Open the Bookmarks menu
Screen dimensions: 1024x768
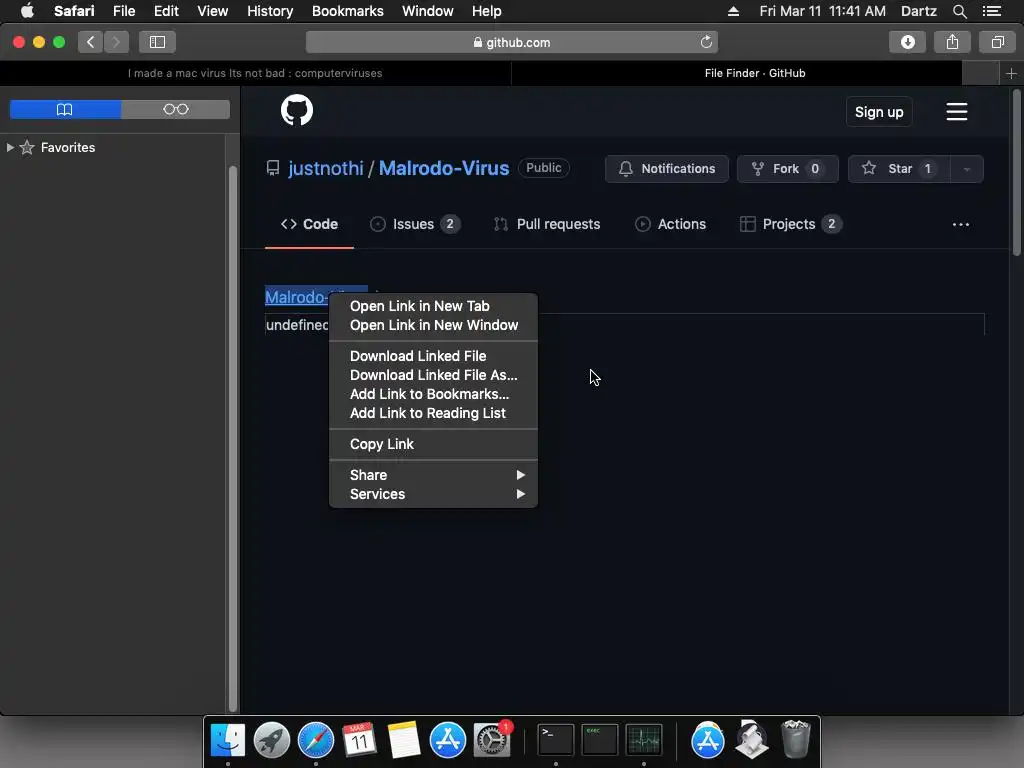[x=347, y=11]
